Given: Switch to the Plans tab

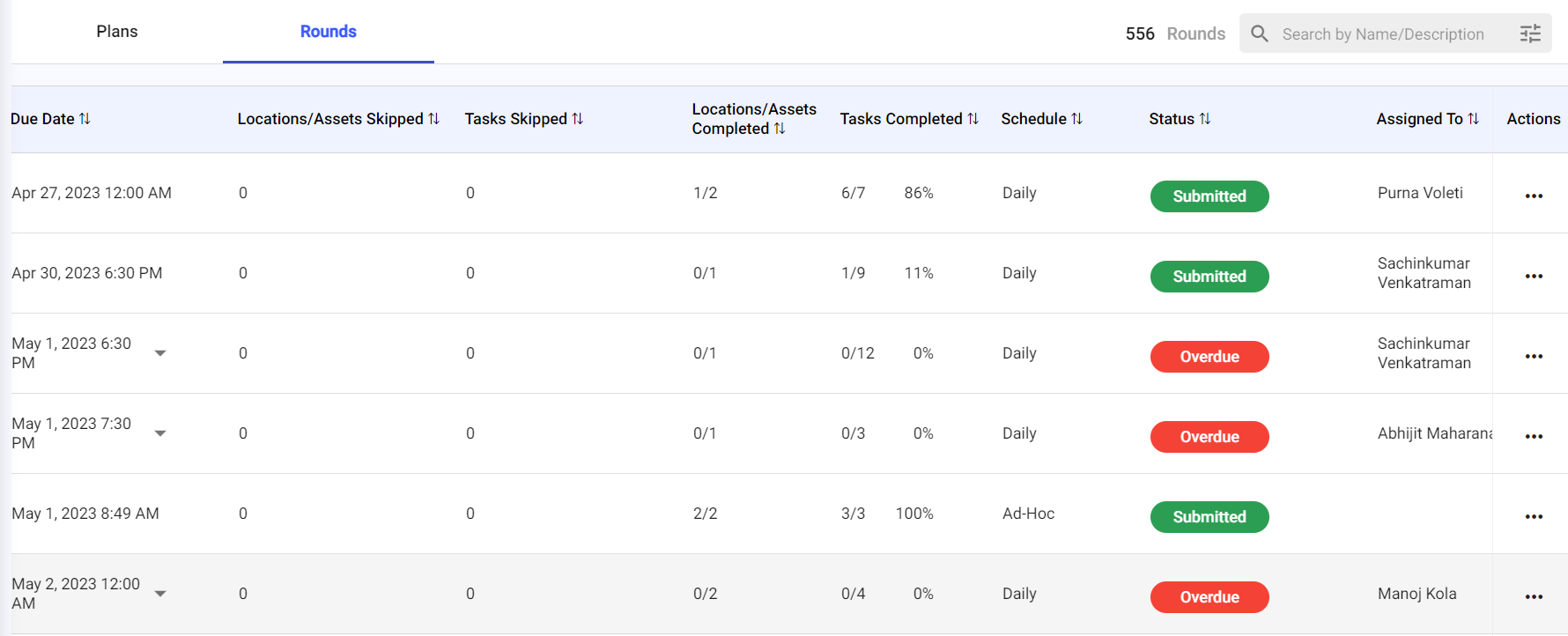Looking at the screenshot, I should pos(117,32).
